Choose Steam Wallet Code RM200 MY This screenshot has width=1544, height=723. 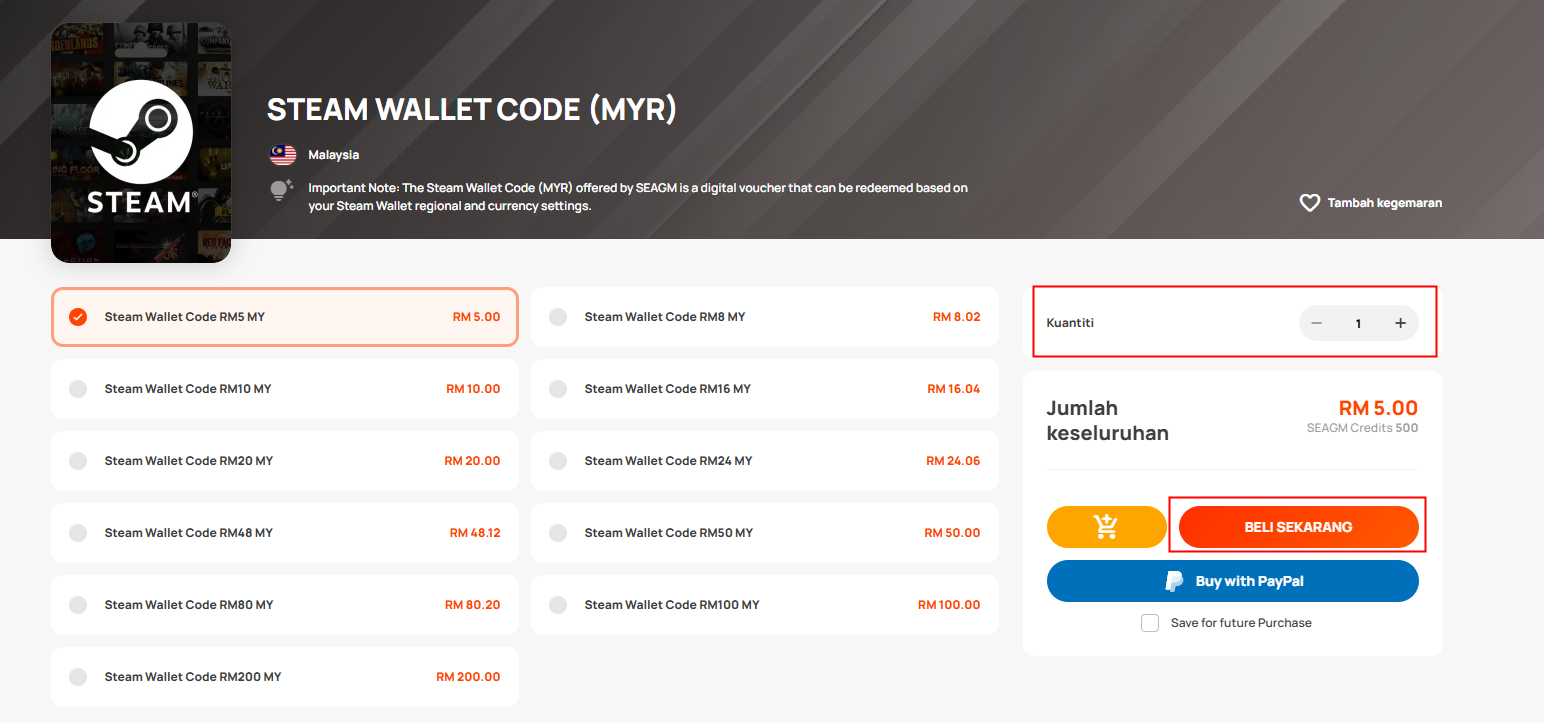click(x=285, y=677)
